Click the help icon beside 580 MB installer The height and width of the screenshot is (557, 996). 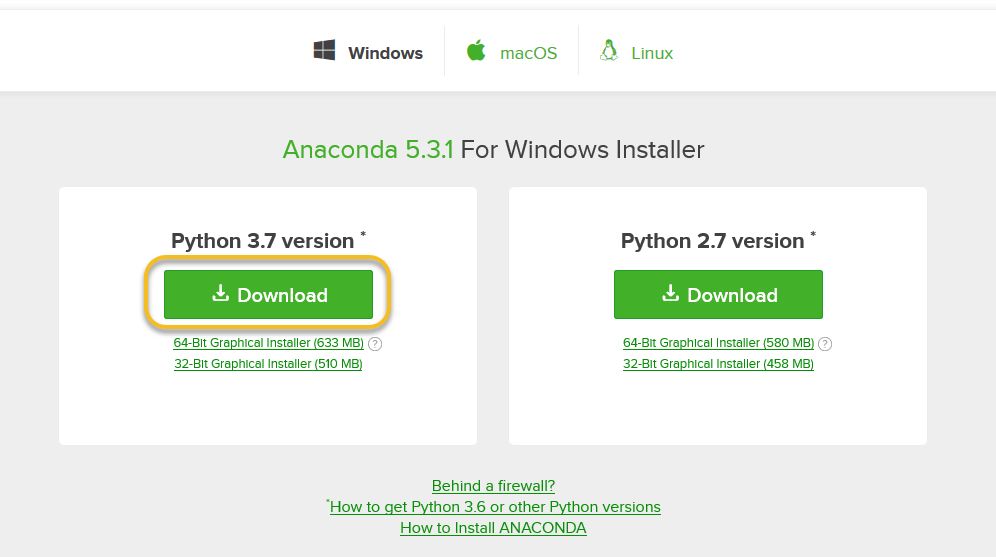pos(824,344)
